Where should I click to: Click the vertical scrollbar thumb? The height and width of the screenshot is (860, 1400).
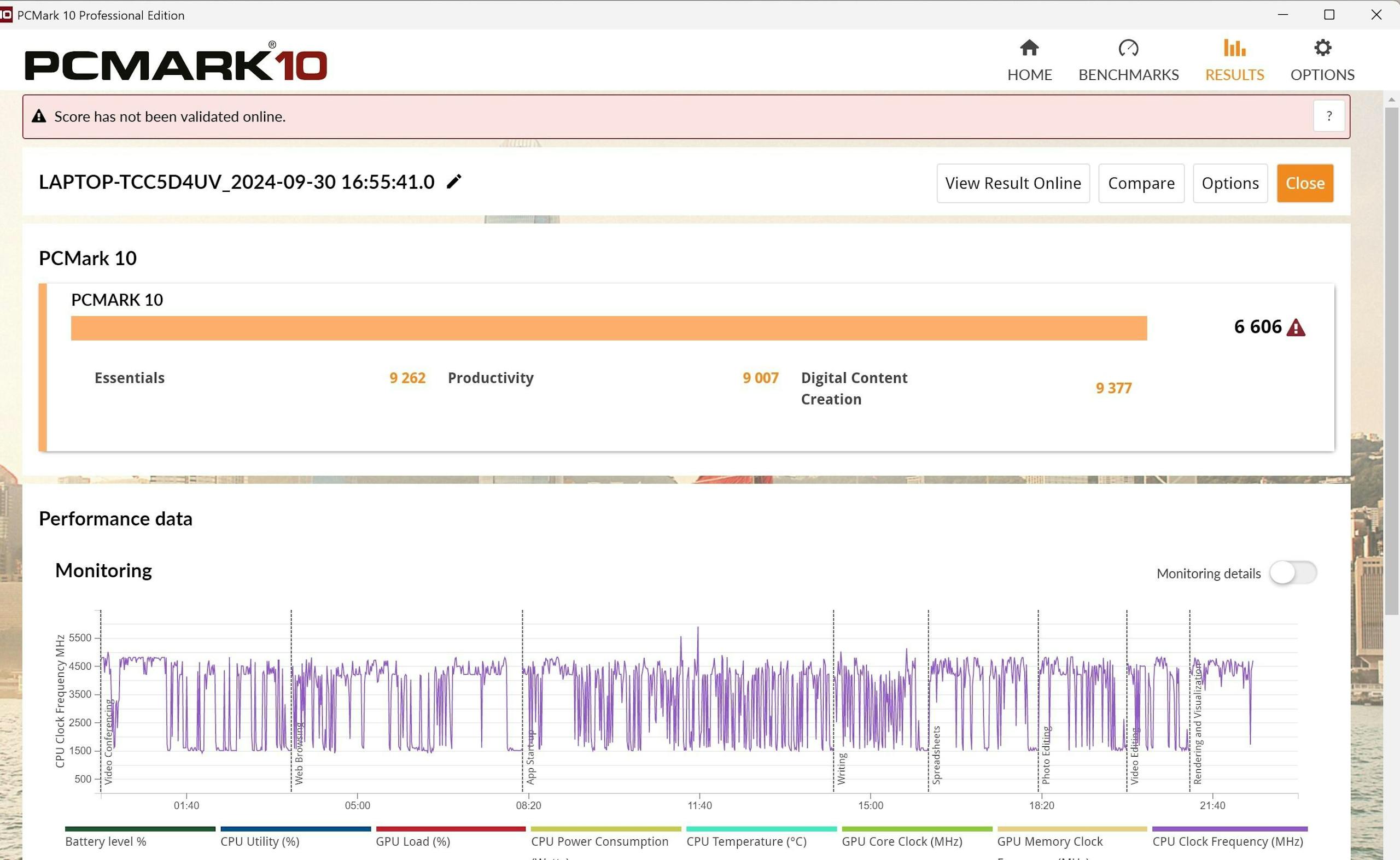click(x=1391, y=361)
